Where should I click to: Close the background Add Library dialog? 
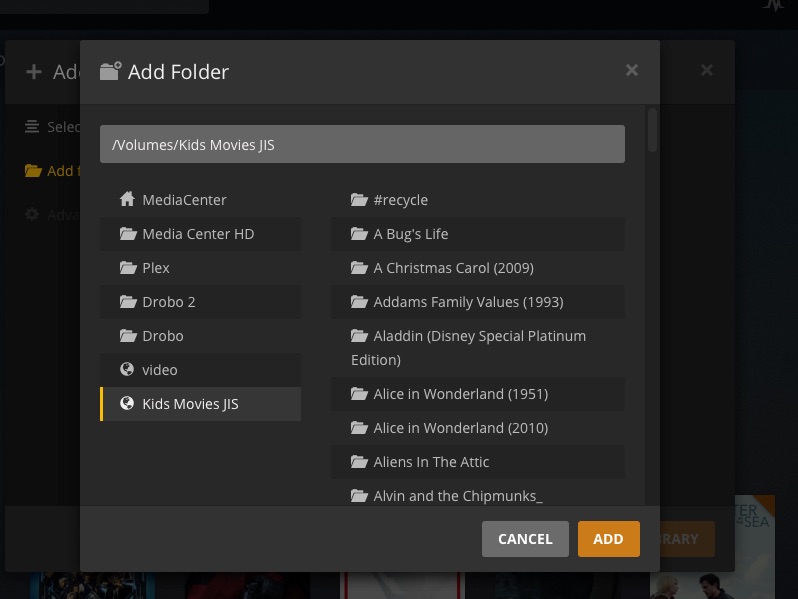point(706,70)
